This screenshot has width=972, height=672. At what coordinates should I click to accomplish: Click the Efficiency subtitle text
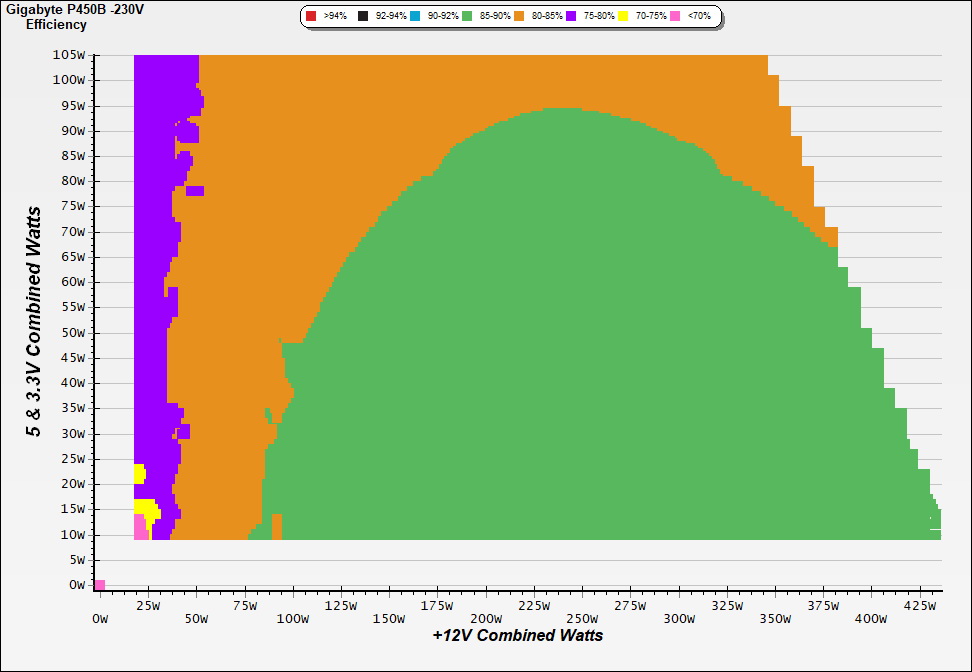tap(56, 25)
